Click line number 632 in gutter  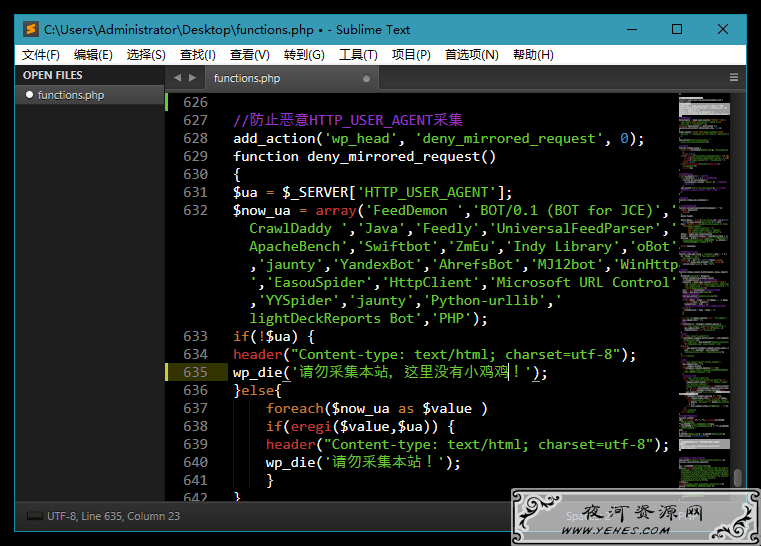[x=195, y=210]
